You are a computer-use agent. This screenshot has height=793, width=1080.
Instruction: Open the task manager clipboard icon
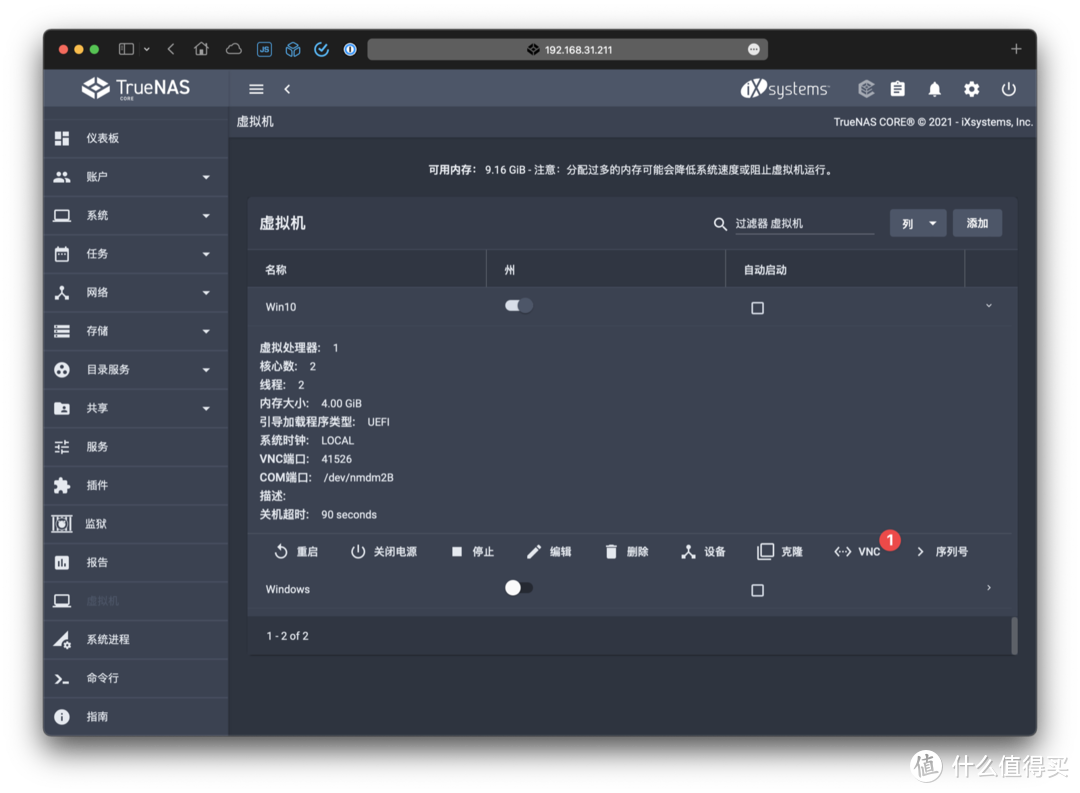pos(897,89)
